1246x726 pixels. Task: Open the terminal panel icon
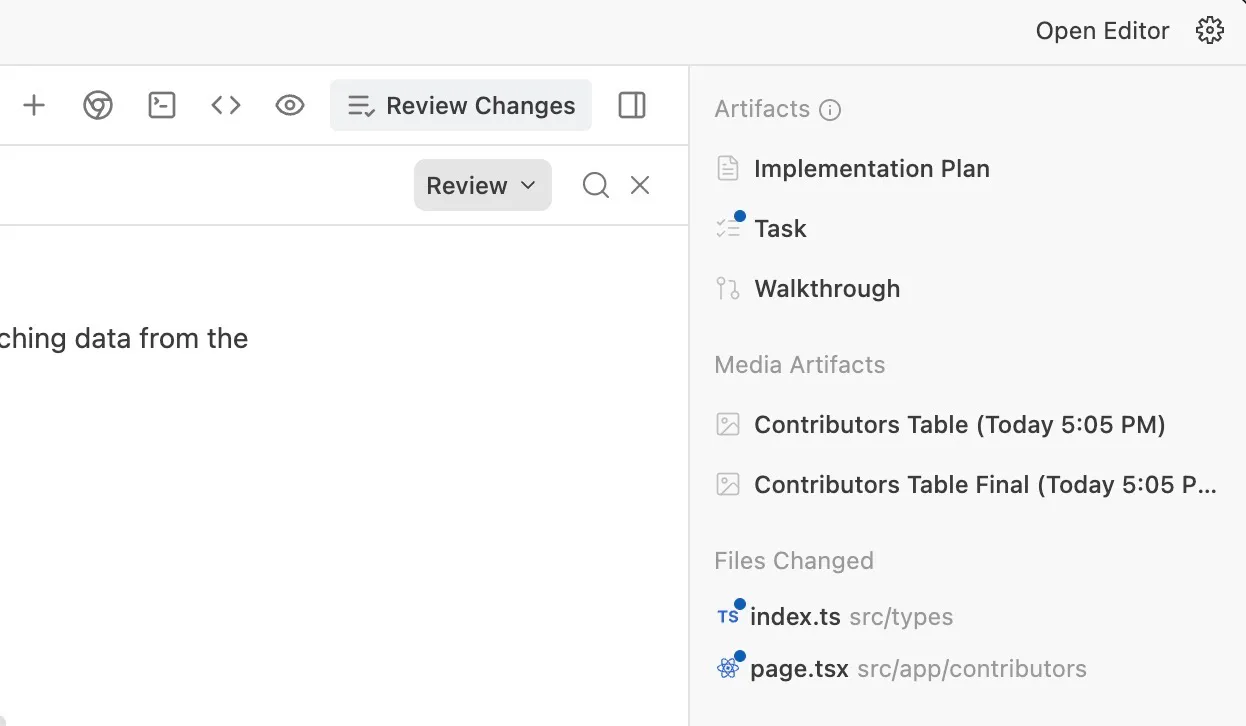161,104
